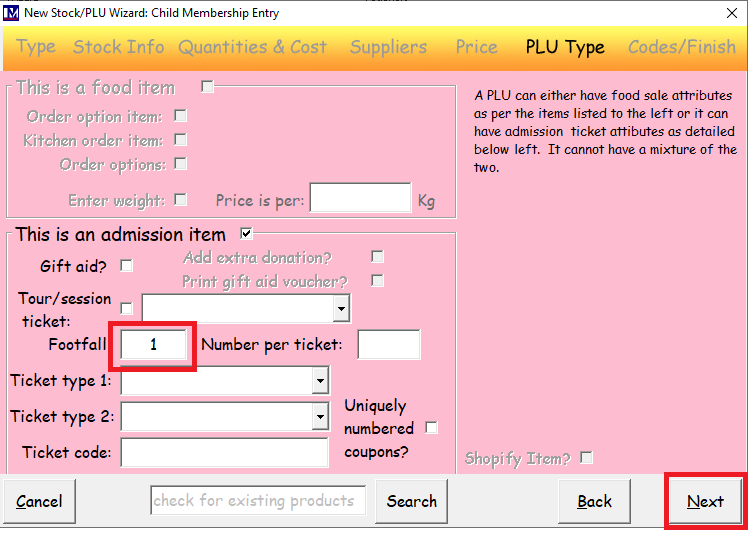Go to the Codes/Finish tab

point(682,47)
